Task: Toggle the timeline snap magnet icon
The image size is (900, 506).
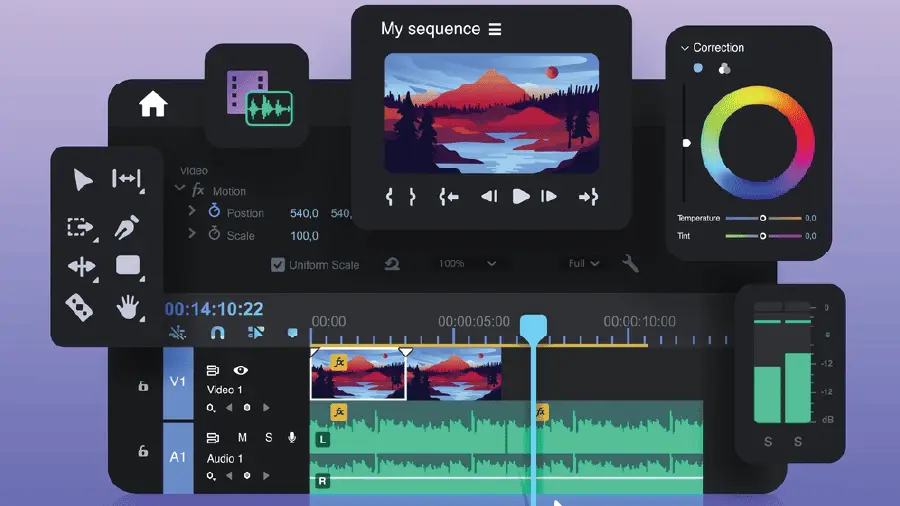Action: [217, 333]
